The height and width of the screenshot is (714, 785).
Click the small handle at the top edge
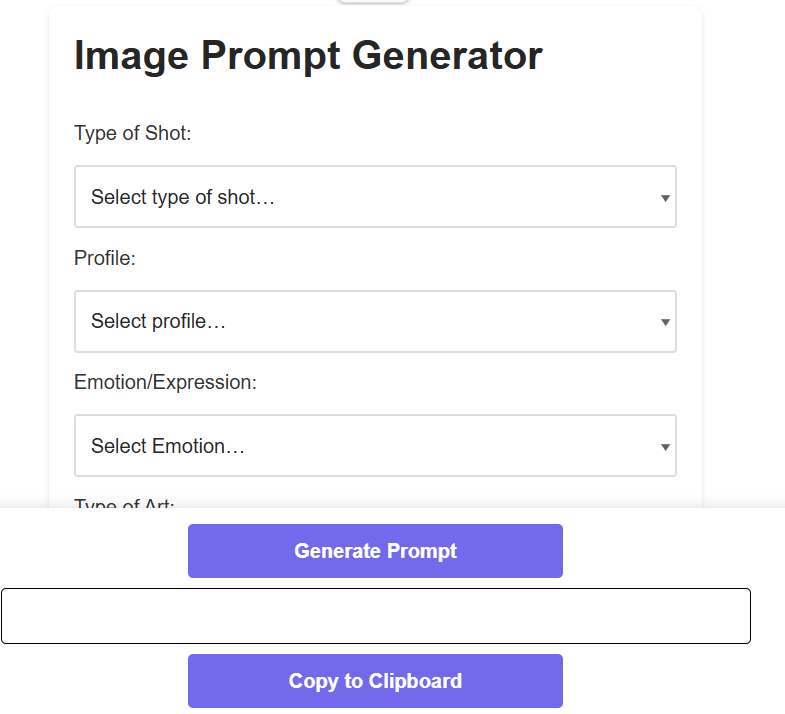[373, 1]
